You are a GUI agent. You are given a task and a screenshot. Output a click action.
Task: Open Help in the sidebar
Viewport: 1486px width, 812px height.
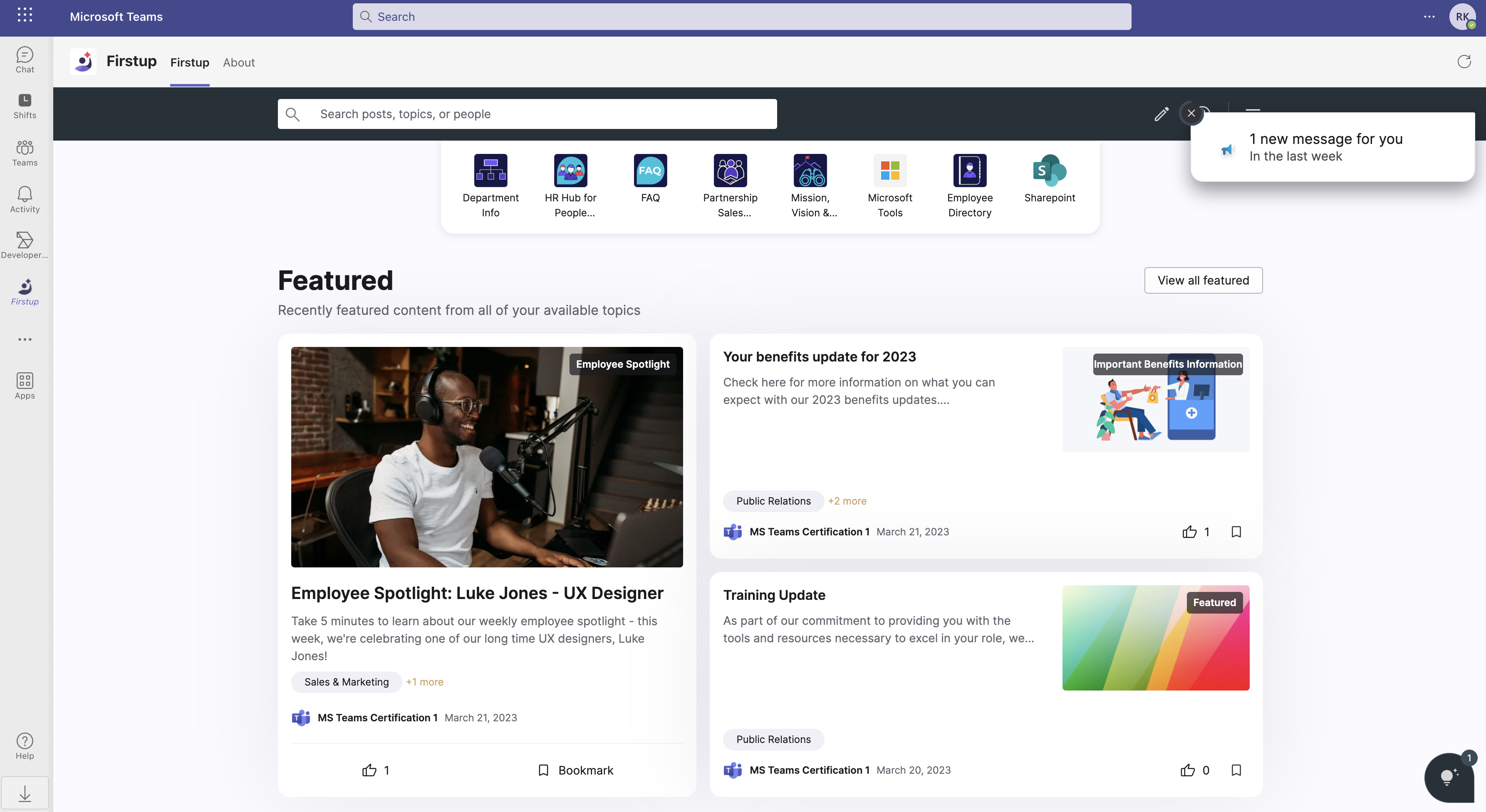[x=25, y=746]
